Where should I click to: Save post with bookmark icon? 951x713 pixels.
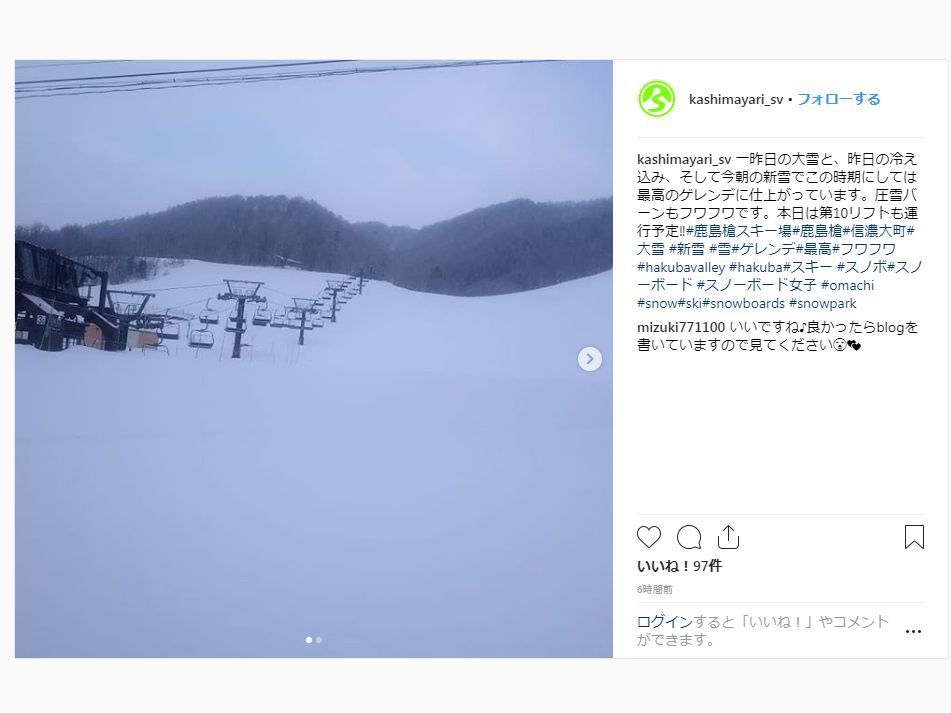[914, 537]
